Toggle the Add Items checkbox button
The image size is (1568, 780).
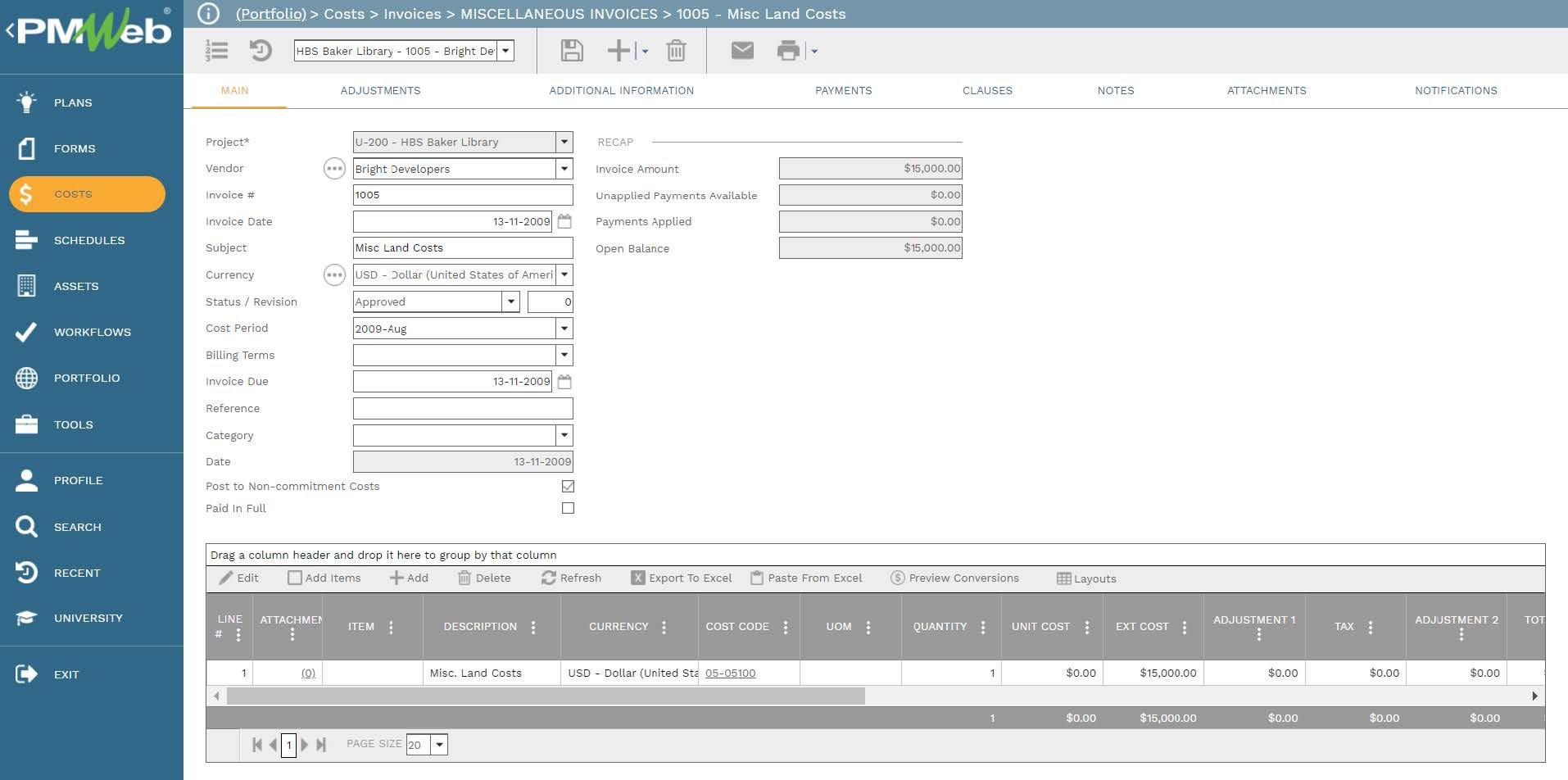pos(324,578)
